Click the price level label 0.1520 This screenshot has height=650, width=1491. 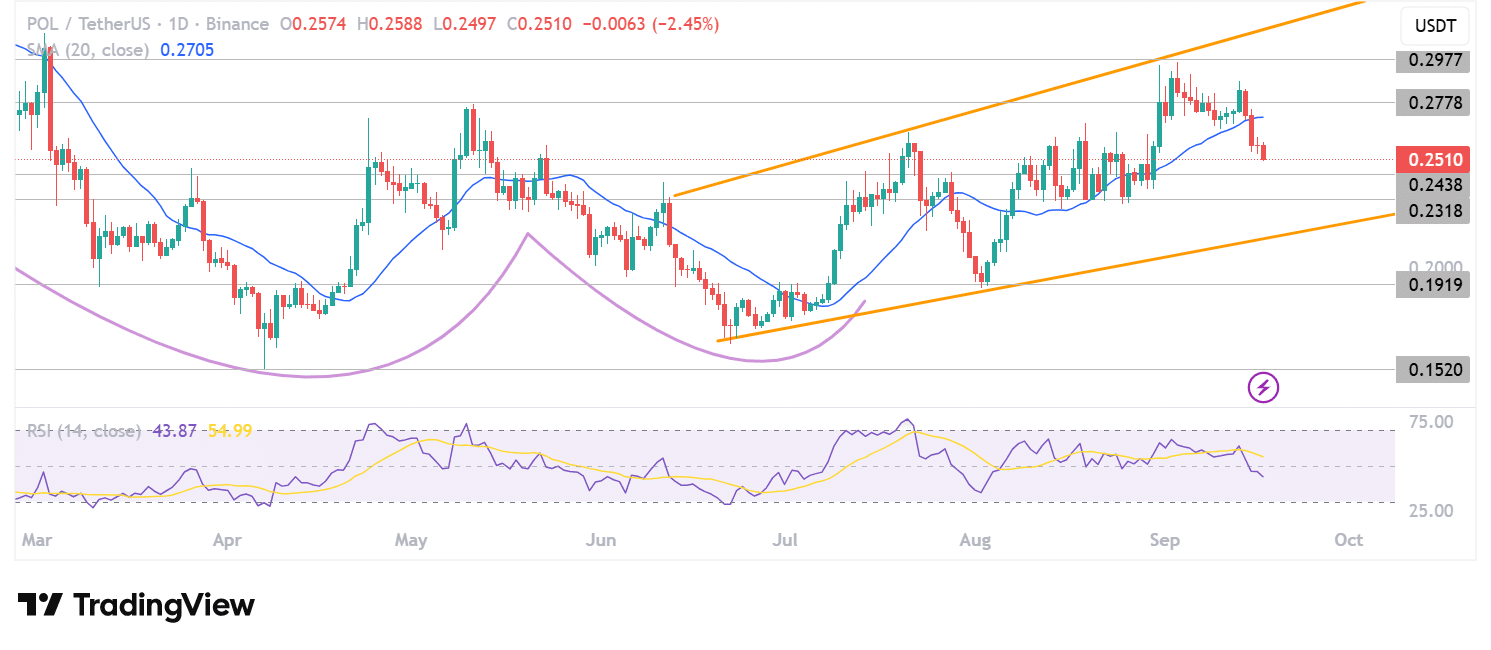click(x=1432, y=369)
